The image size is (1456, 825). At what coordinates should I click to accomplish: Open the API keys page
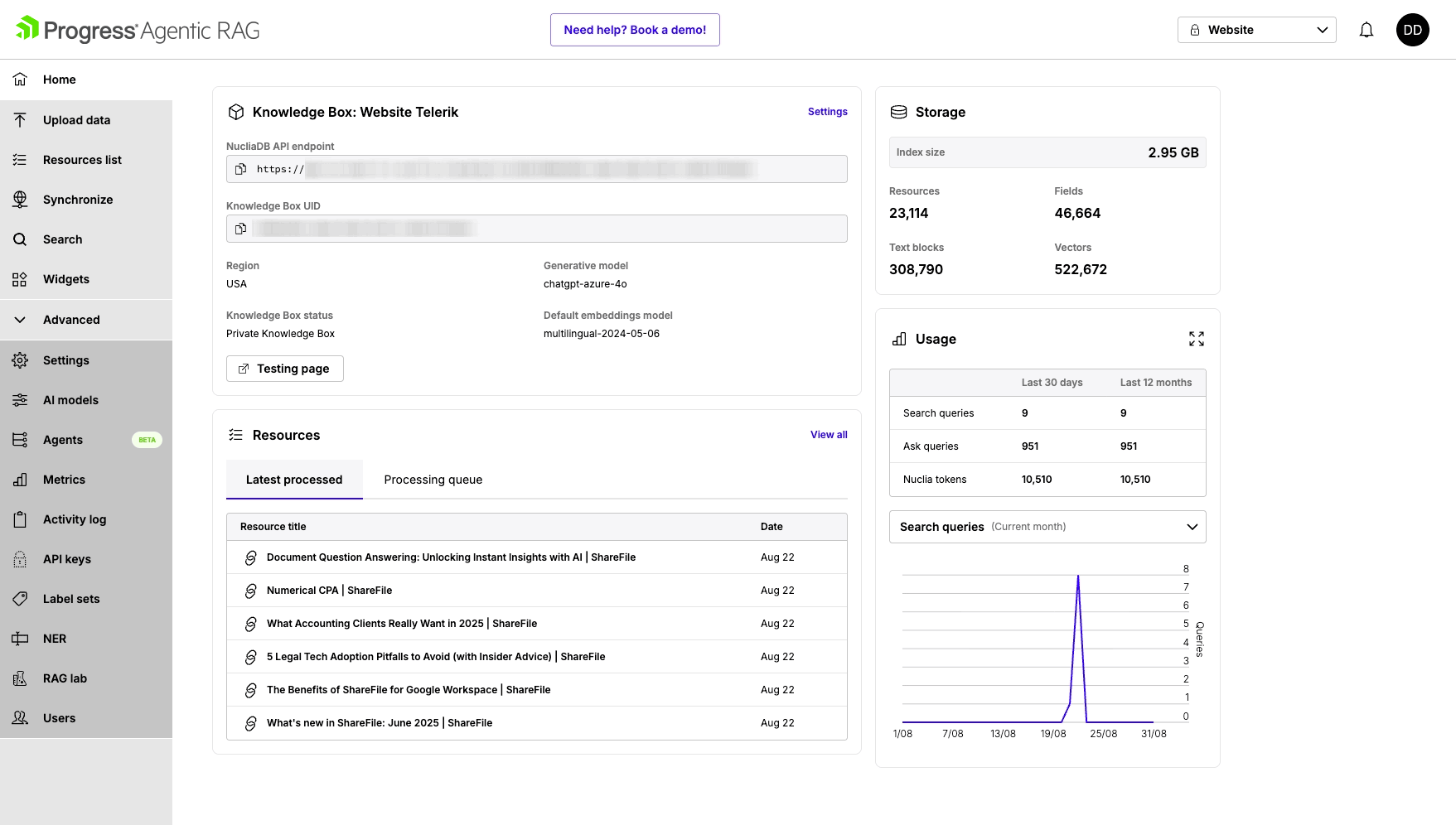point(67,559)
